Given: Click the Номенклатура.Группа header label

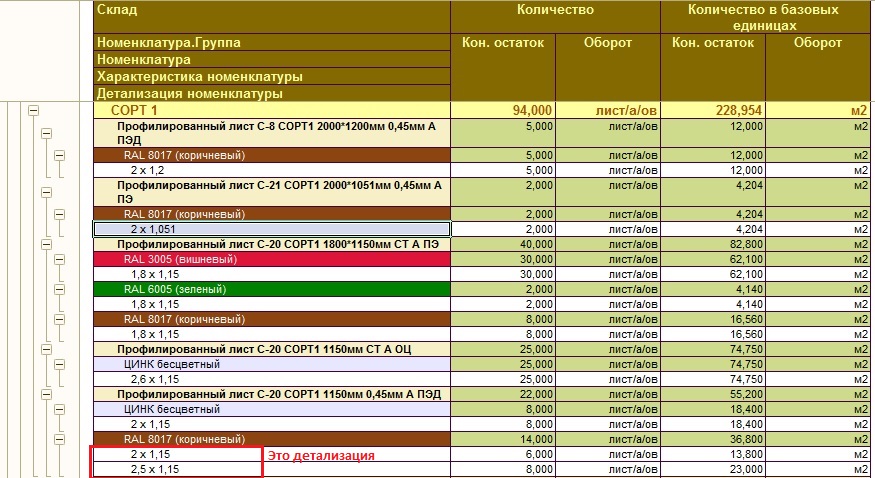Looking at the screenshot, I should tap(169, 43).
